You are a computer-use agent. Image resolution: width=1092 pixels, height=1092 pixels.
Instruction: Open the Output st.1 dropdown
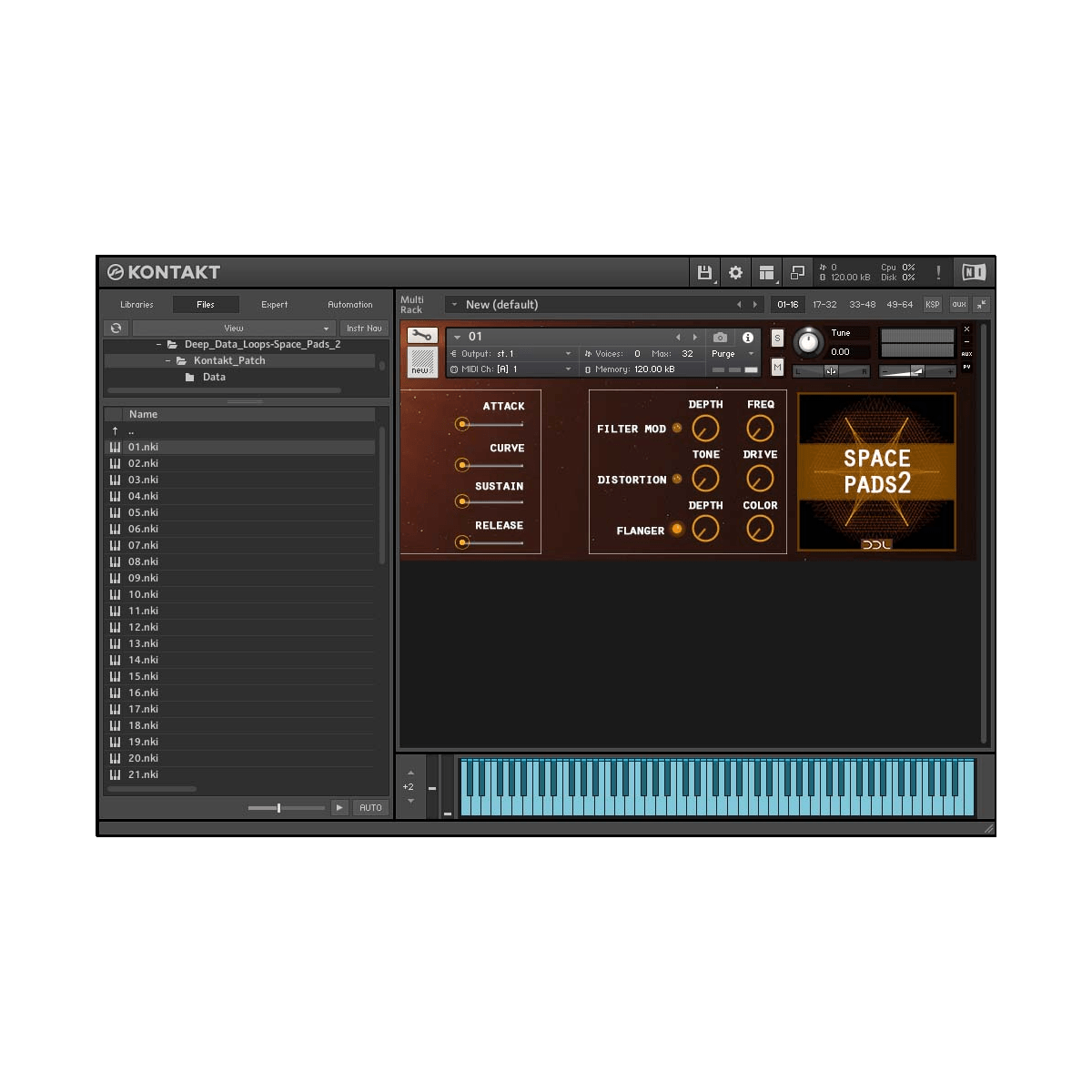[512, 354]
